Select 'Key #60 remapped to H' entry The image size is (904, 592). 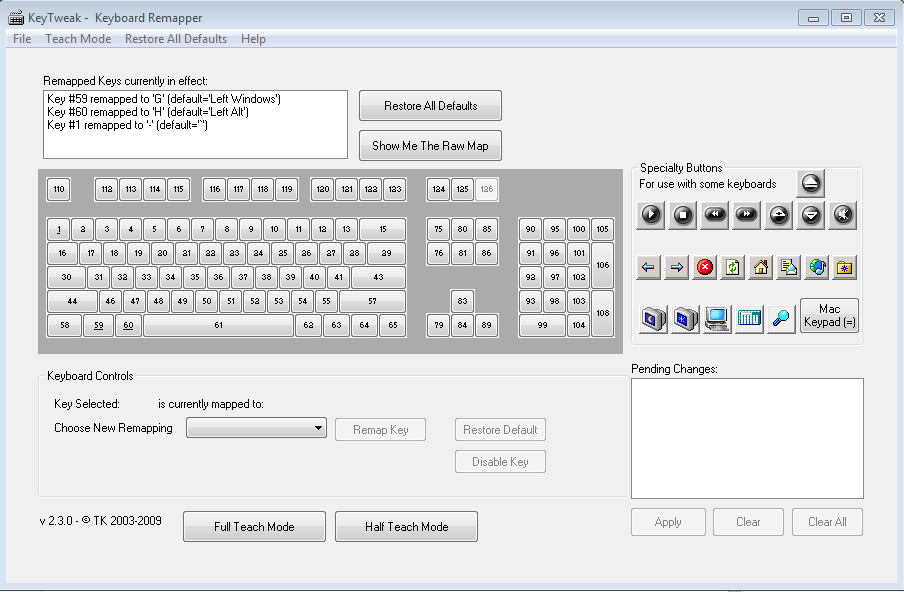148,112
